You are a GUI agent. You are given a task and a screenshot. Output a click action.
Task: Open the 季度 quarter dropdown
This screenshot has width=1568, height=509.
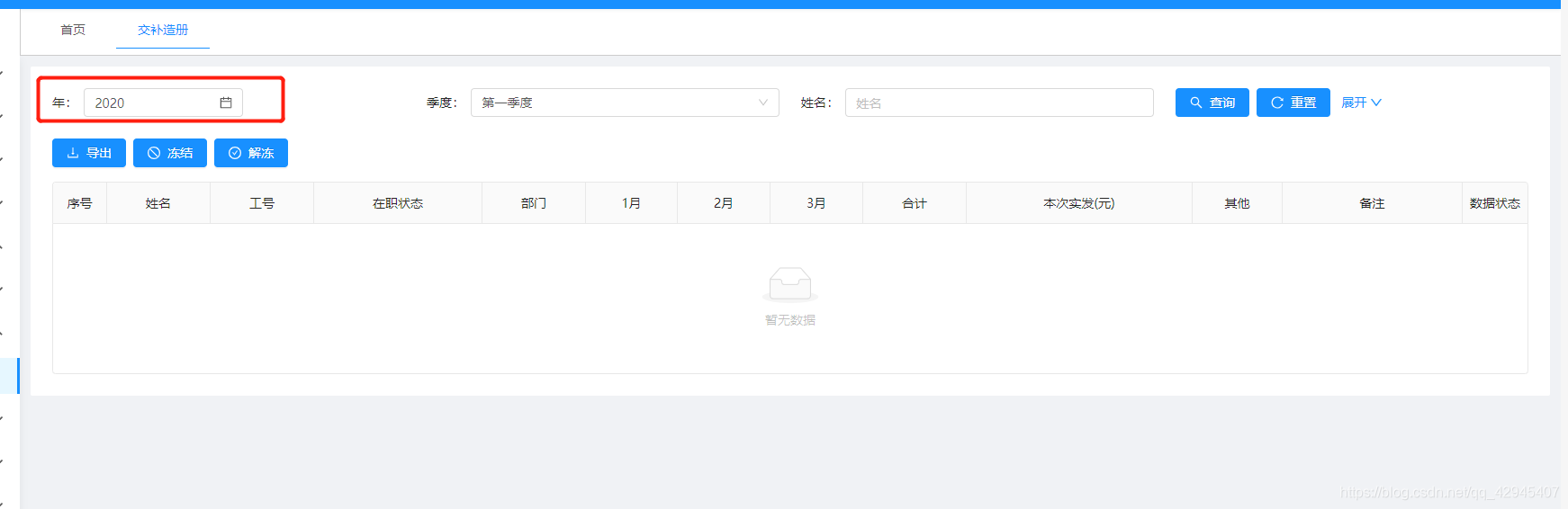pyautogui.click(x=625, y=103)
